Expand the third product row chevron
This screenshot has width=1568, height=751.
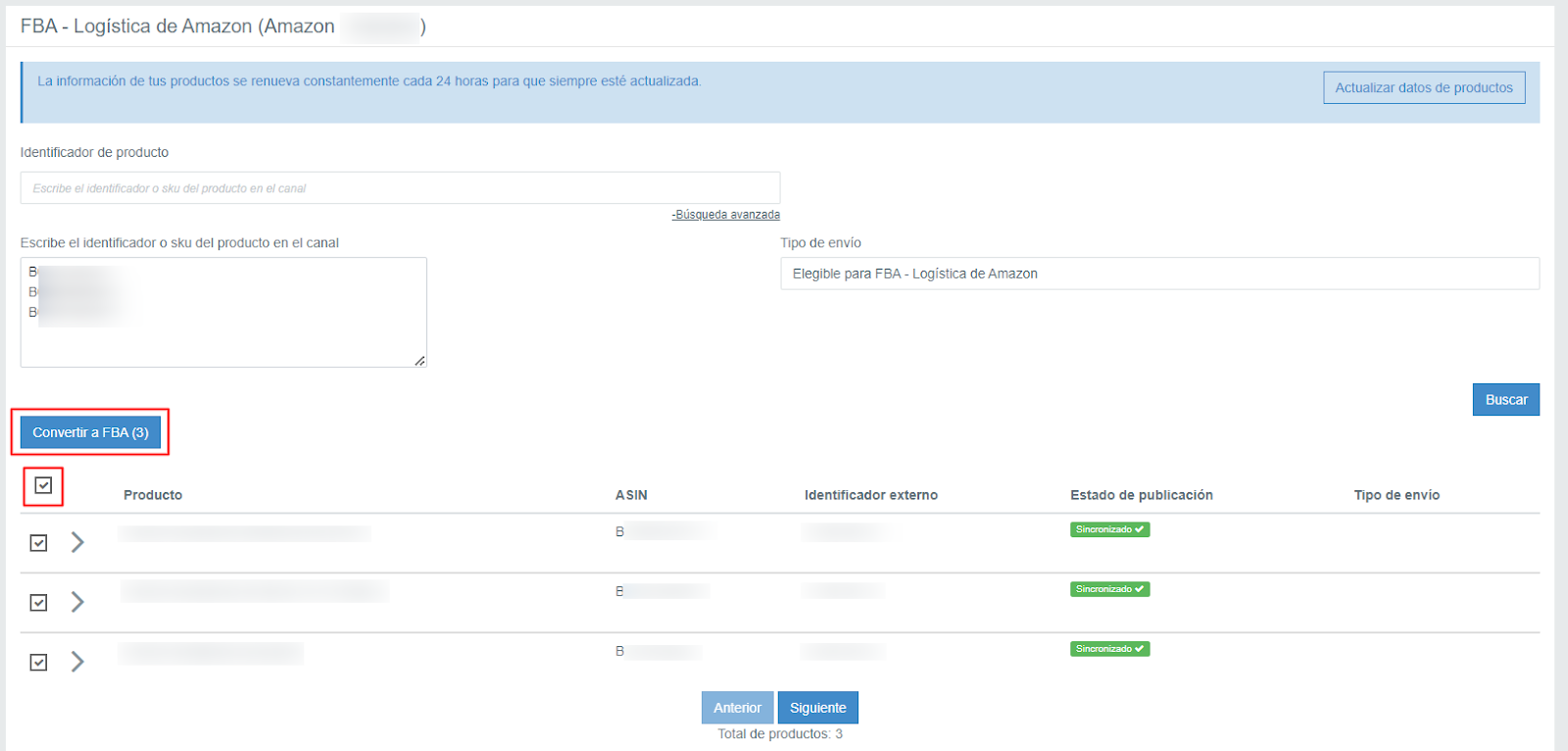coord(77,662)
